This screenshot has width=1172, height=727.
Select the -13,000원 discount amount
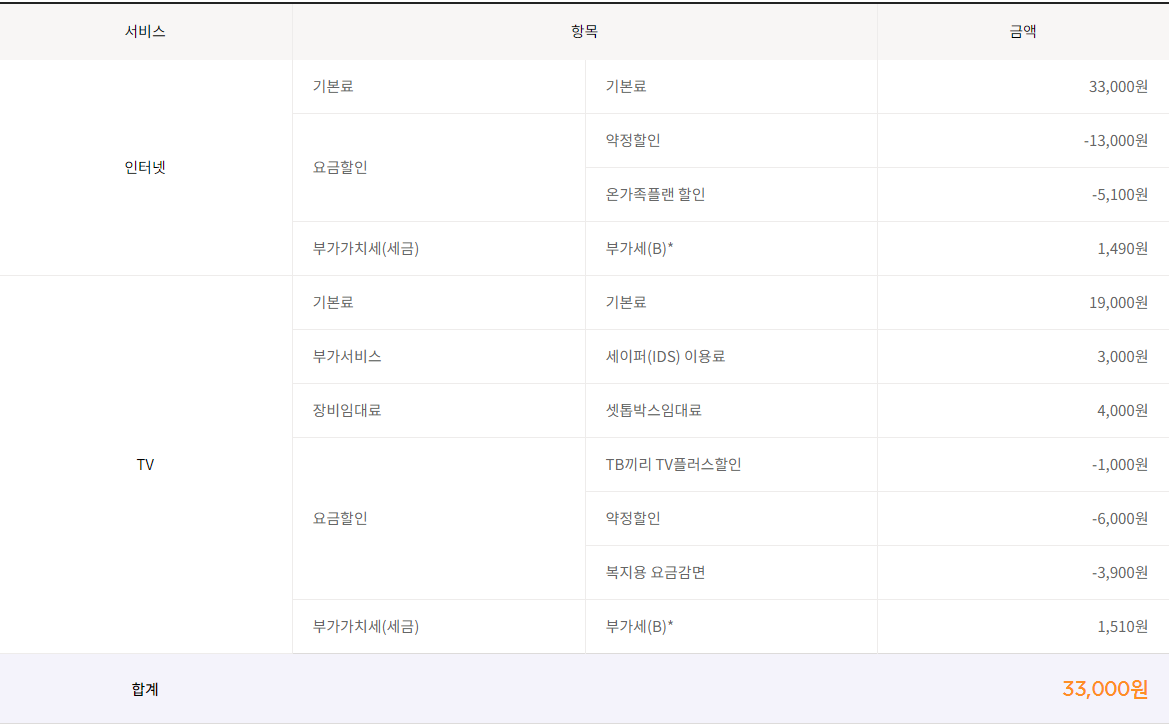click(x=1115, y=140)
